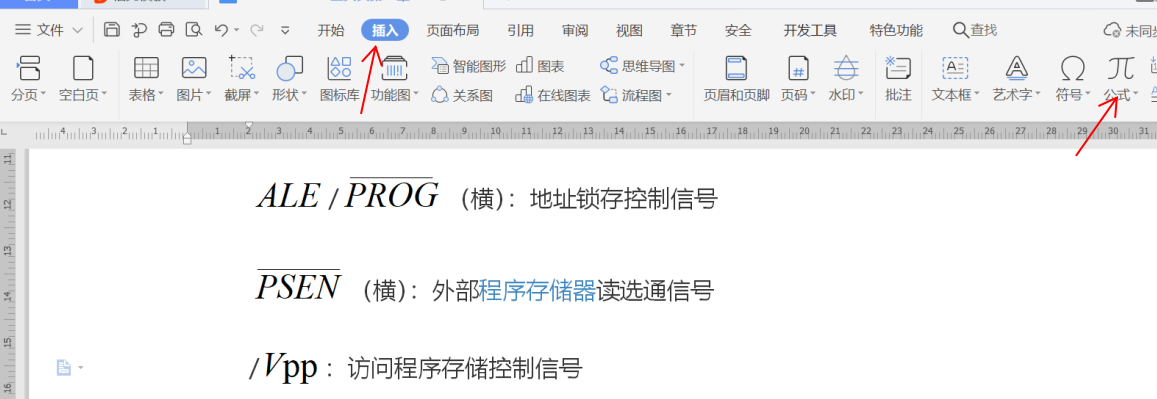Click the 页码 page number icon
The height and width of the screenshot is (399, 1157).
point(798,69)
